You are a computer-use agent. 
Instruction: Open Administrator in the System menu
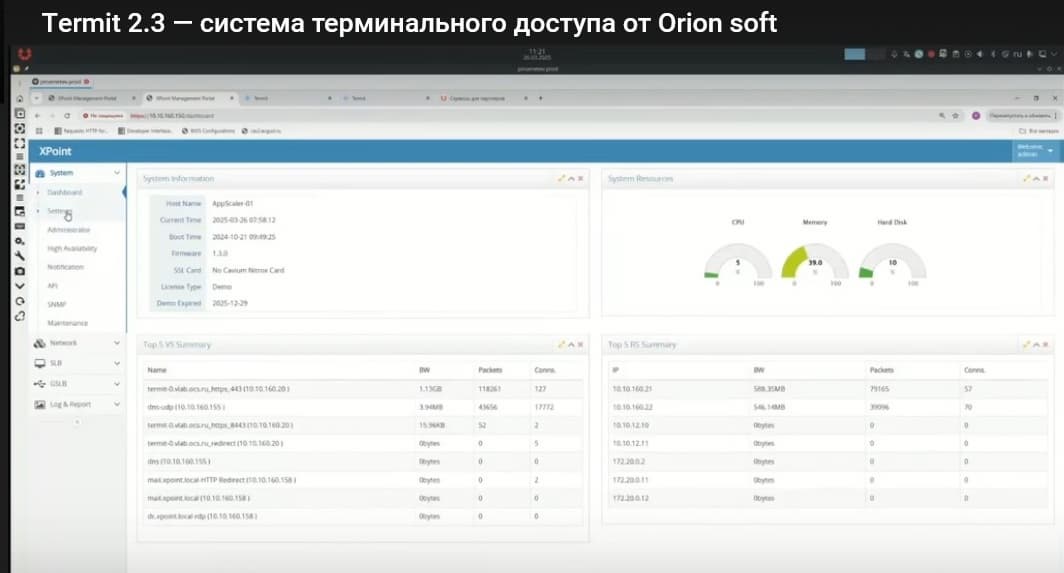point(69,229)
